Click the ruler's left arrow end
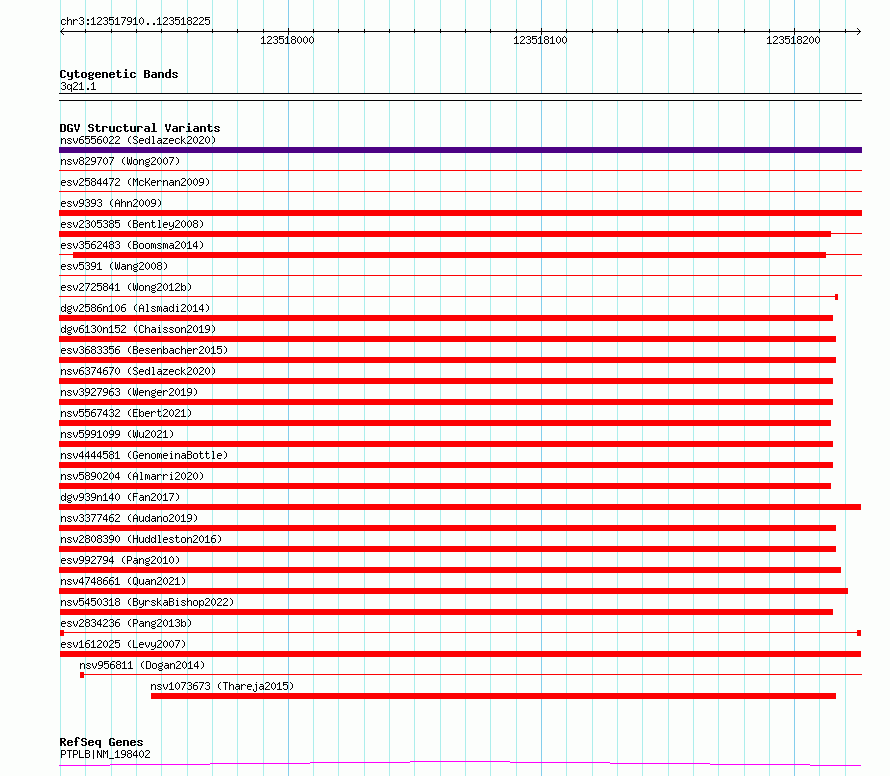Image resolution: width=890 pixels, height=776 pixels. [62, 31]
